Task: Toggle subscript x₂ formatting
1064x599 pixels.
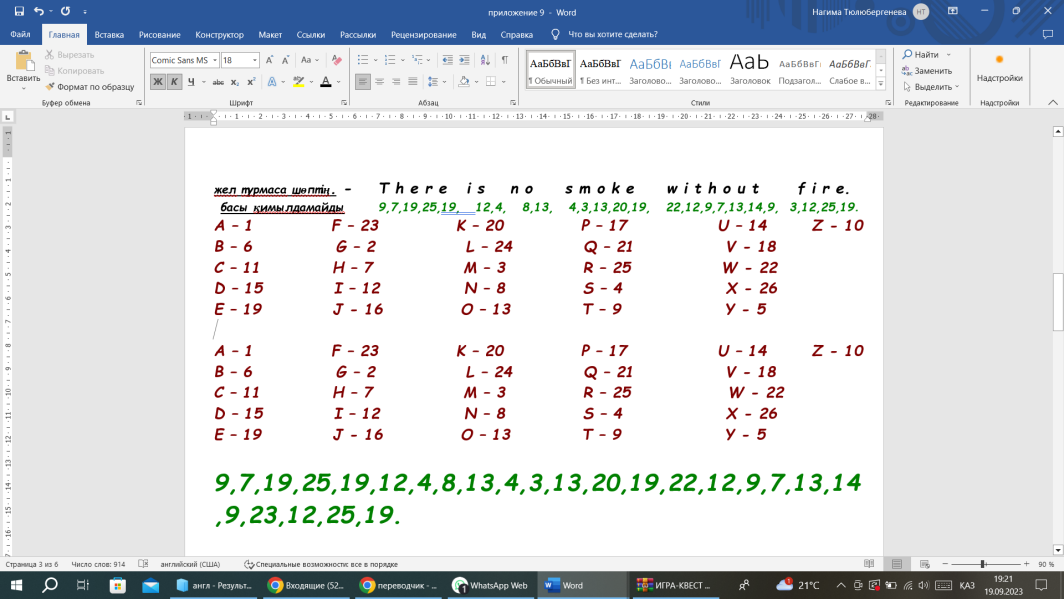Action: tap(235, 81)
